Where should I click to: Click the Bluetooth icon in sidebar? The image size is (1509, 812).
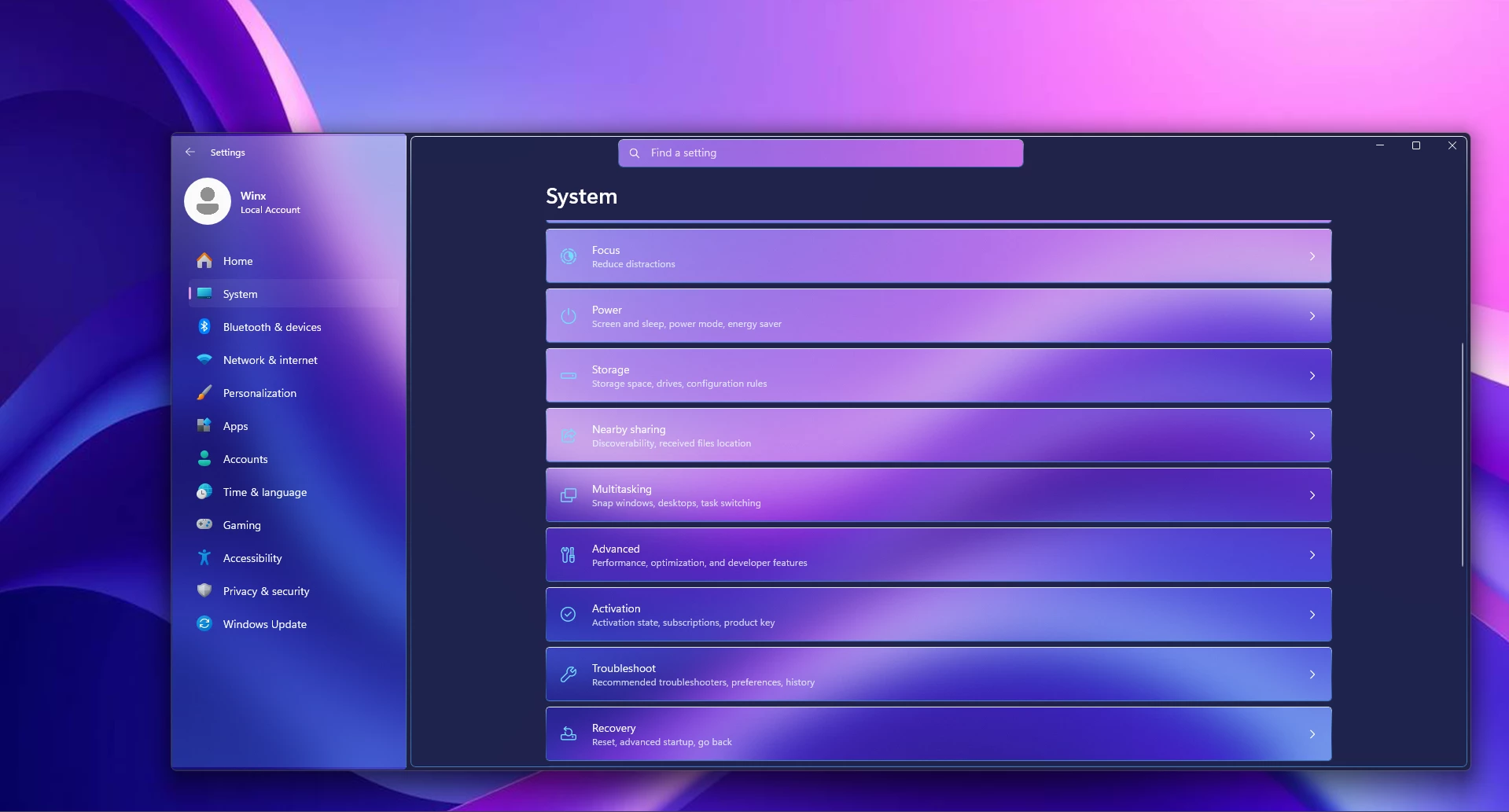pos(204,326)
